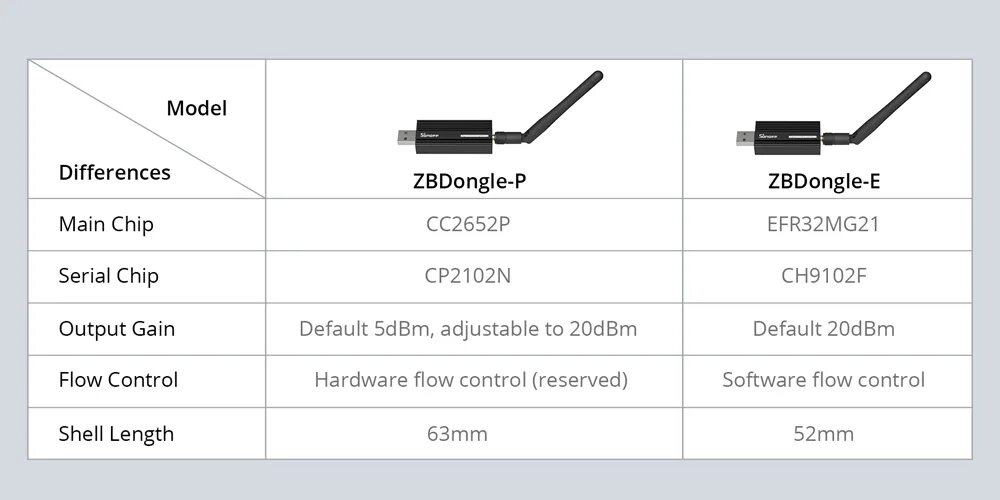This screenshot has height=500, width=1000.
Task: Select the ZBDongle-E model heading
Action: pos(824,182)
